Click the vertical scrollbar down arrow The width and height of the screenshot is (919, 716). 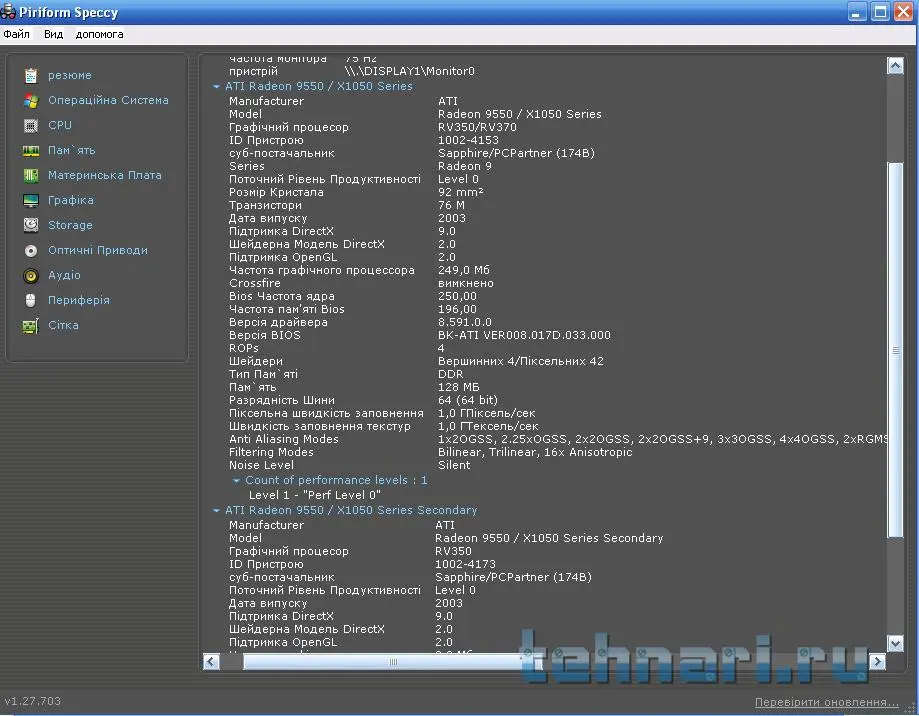coord(895,643)
